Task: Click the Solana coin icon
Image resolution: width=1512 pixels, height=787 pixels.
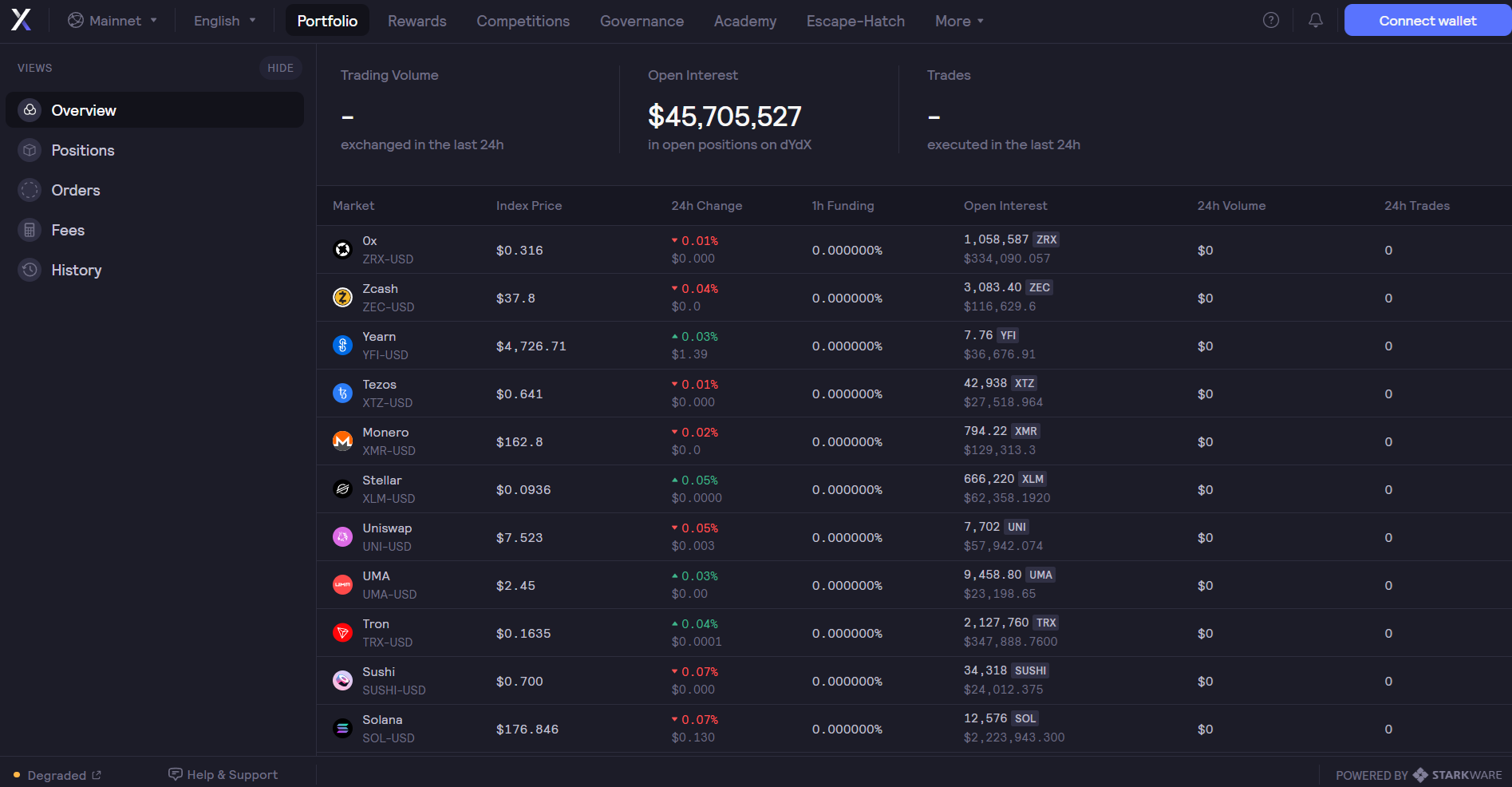Action: tap(342, 729)
